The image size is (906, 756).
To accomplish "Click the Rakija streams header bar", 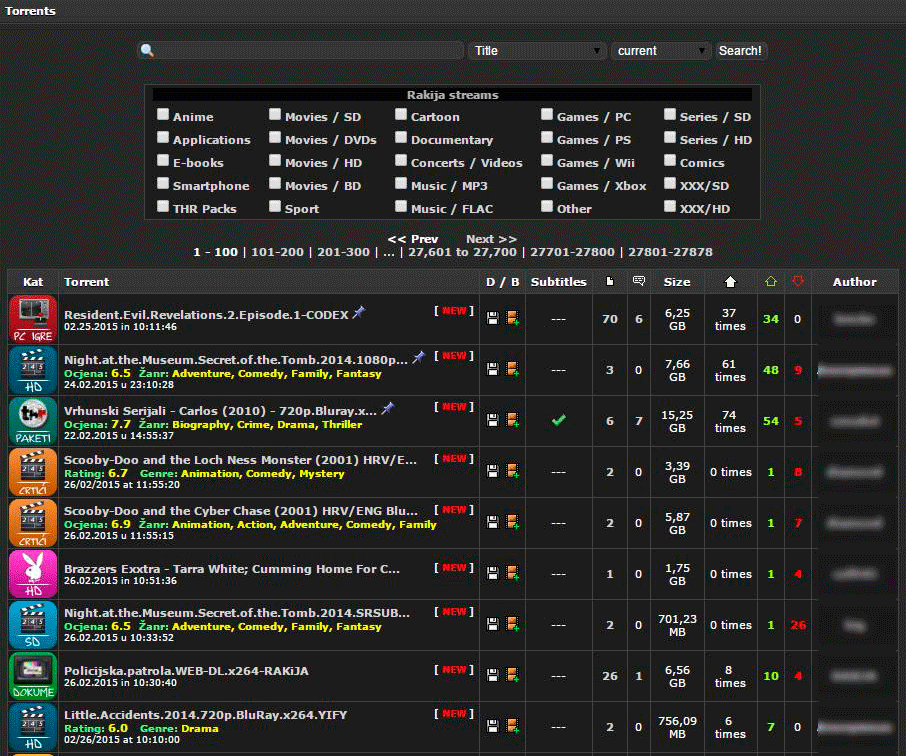I will pyautogui.click(x=452, y=95).
